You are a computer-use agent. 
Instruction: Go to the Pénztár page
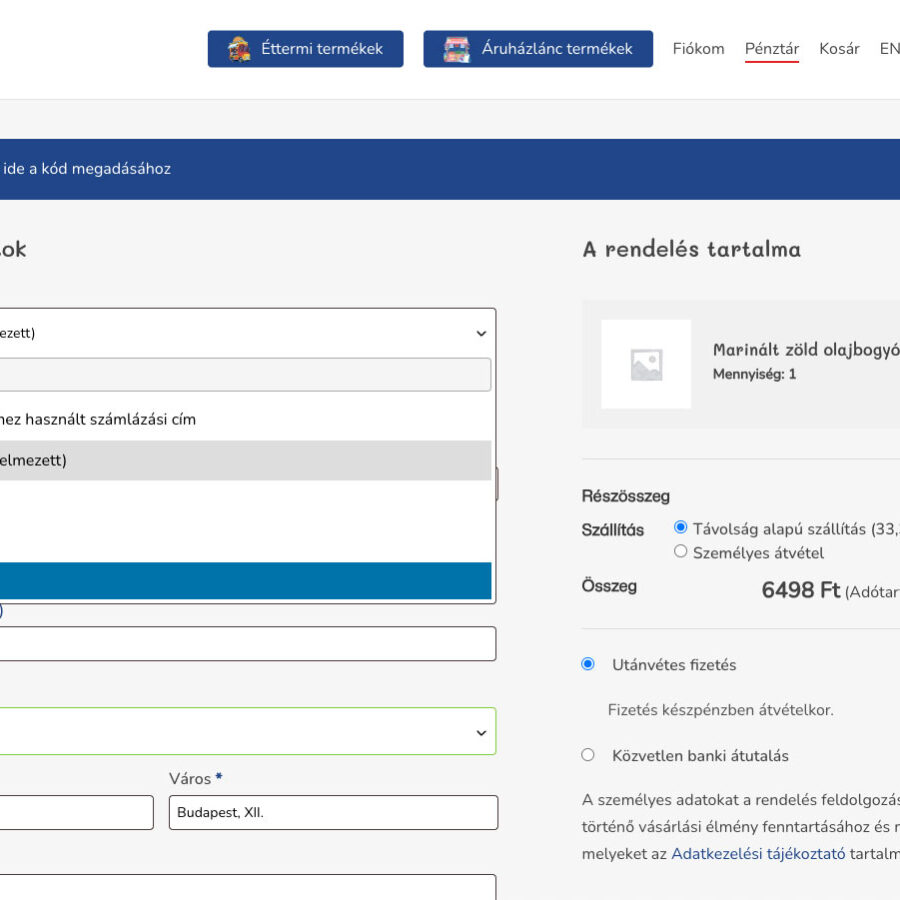point(771,48)
